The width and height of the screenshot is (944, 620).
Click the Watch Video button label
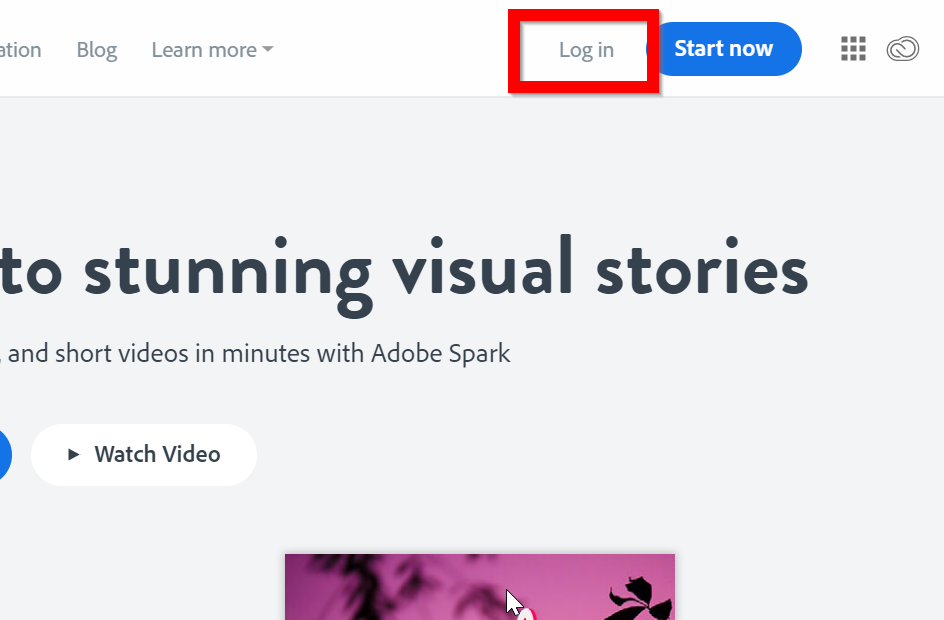[x=157, y=454]
